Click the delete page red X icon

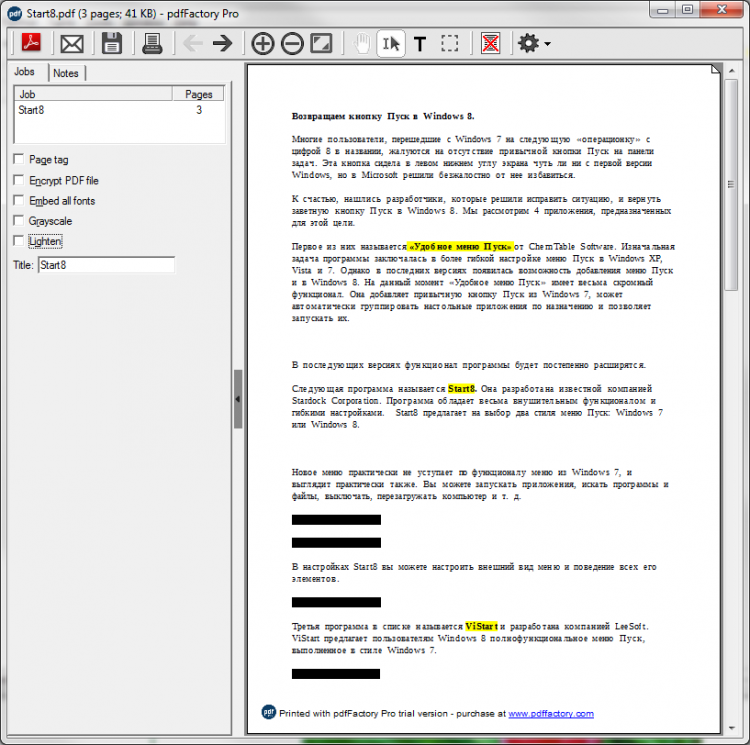490,44
